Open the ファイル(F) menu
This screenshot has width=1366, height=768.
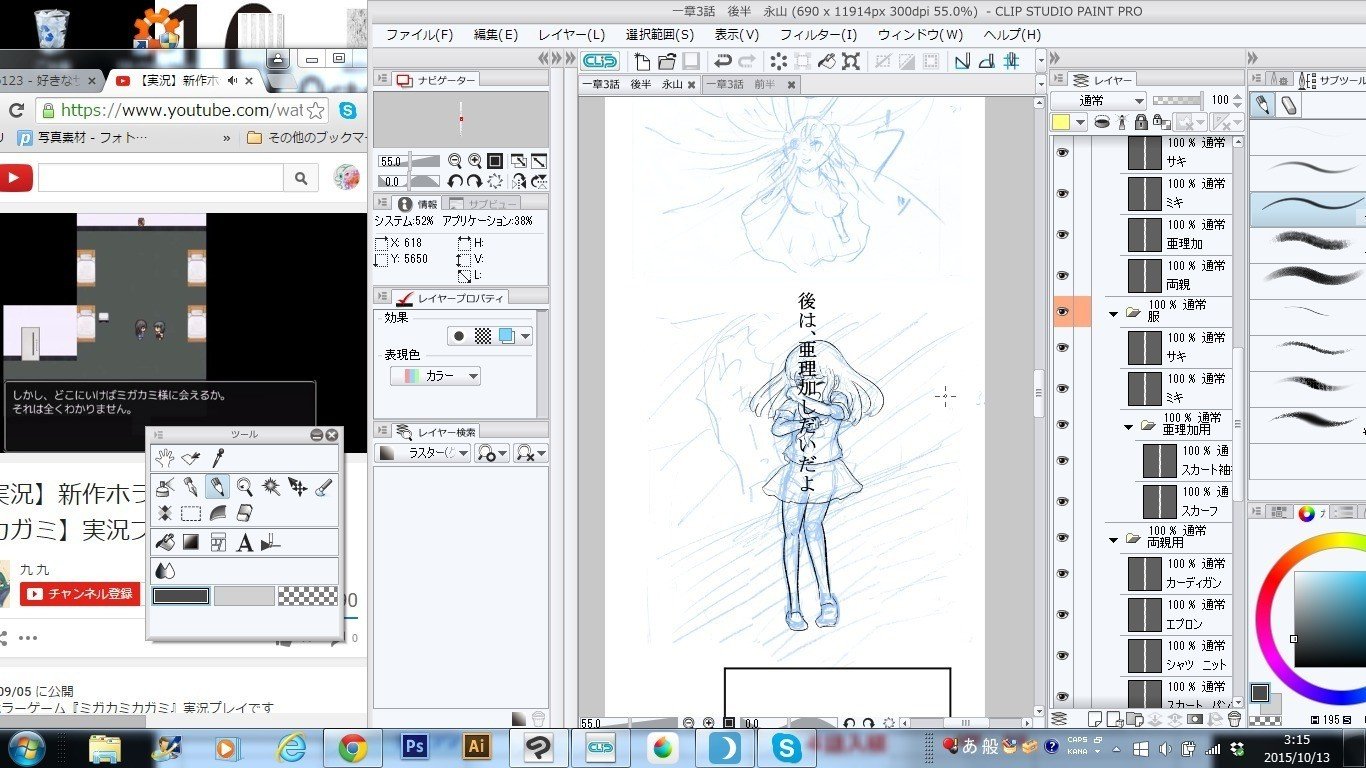tap(419, 34)
